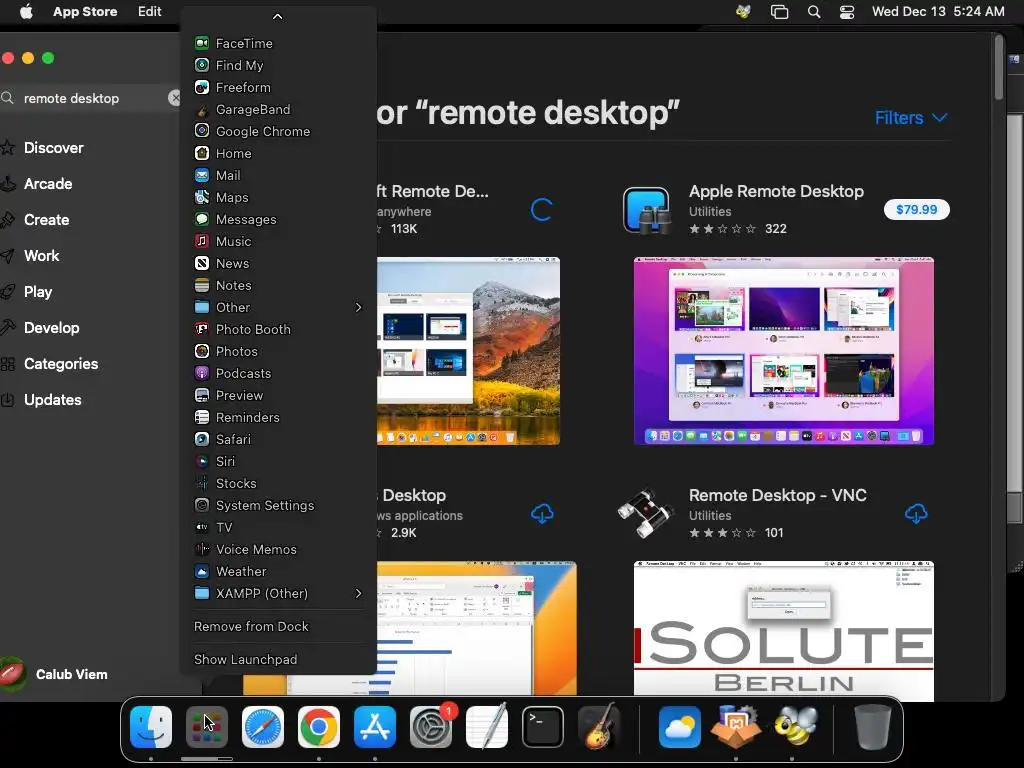Click the Apple Remote Desktop app icon

pyautogui.click(x=647, y=210)
